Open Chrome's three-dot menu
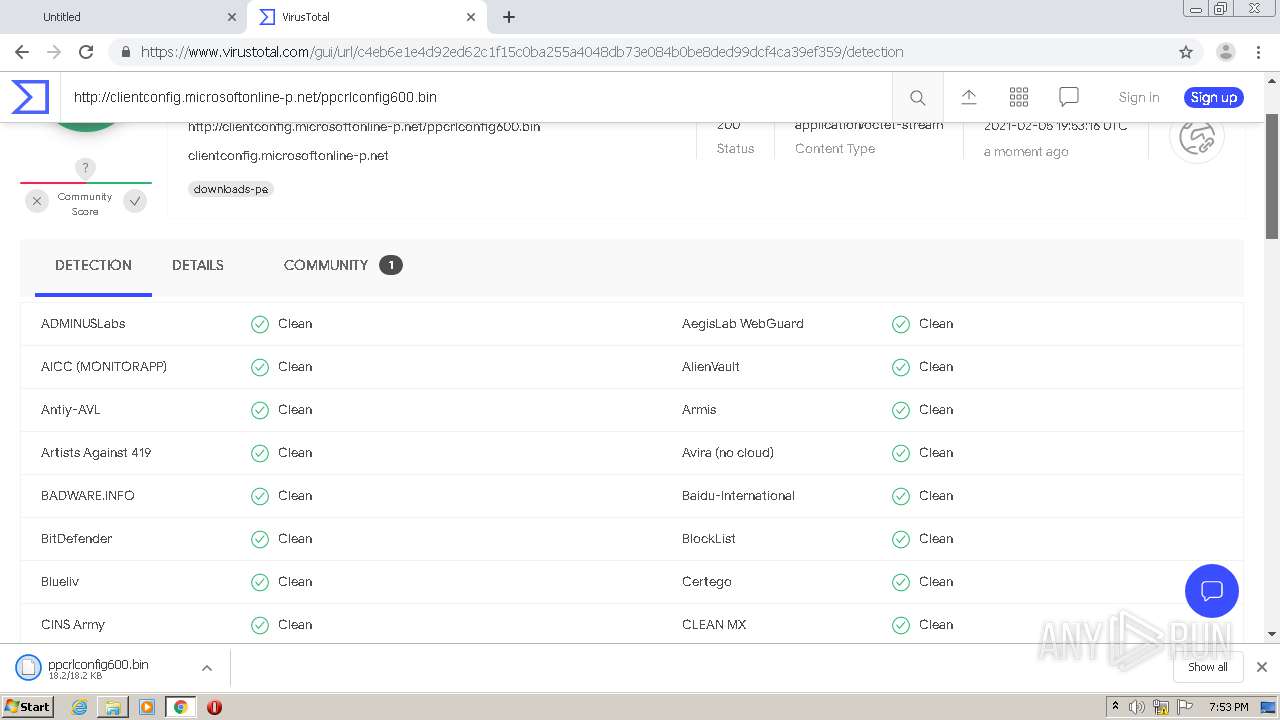This screenshot has width=1280, height=720. pos(1260,52)
